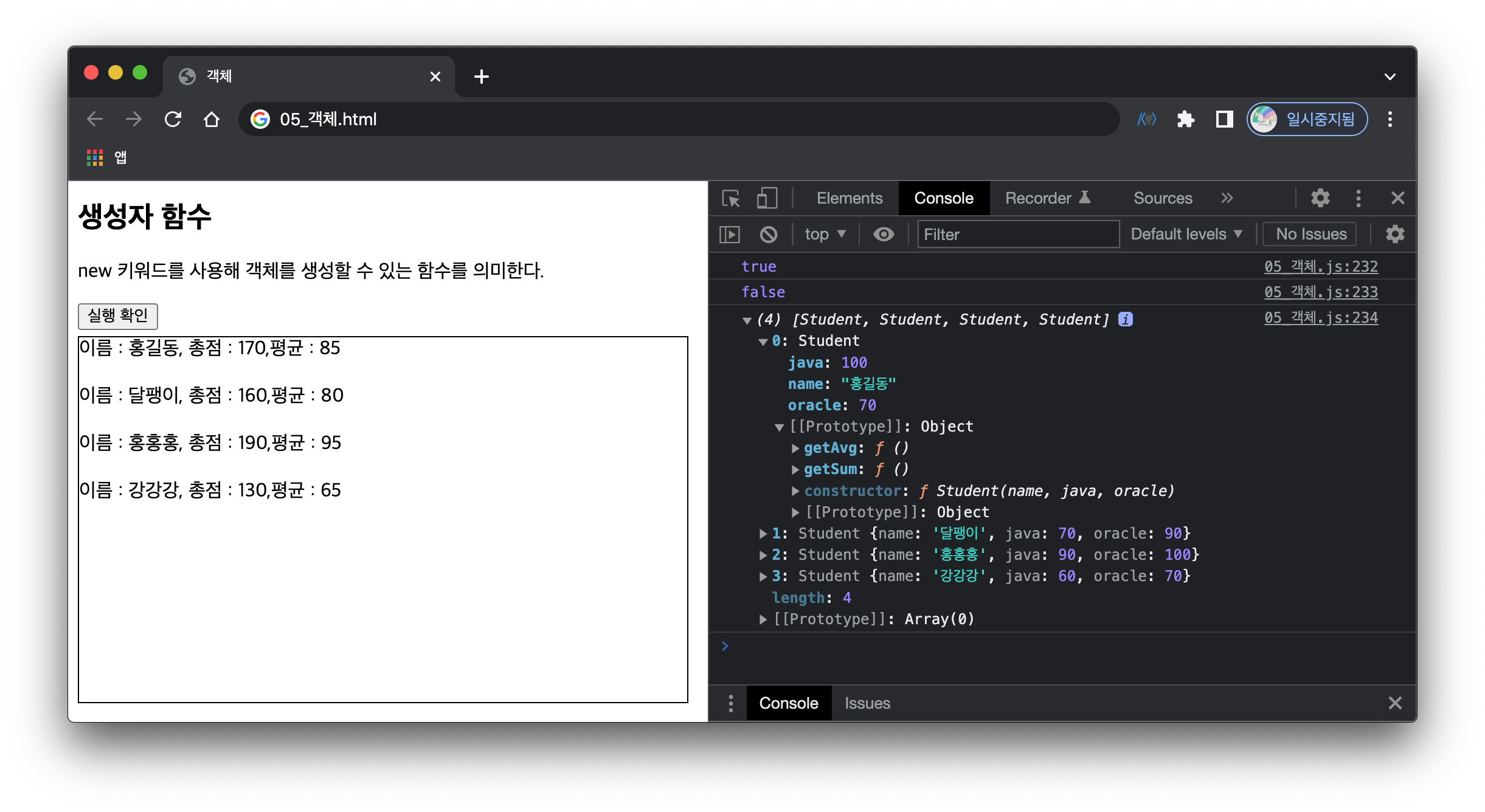Screen dimensions: 1485x812
Task: Toggle the device toolbar icon
Action: (x=767, y=198)
